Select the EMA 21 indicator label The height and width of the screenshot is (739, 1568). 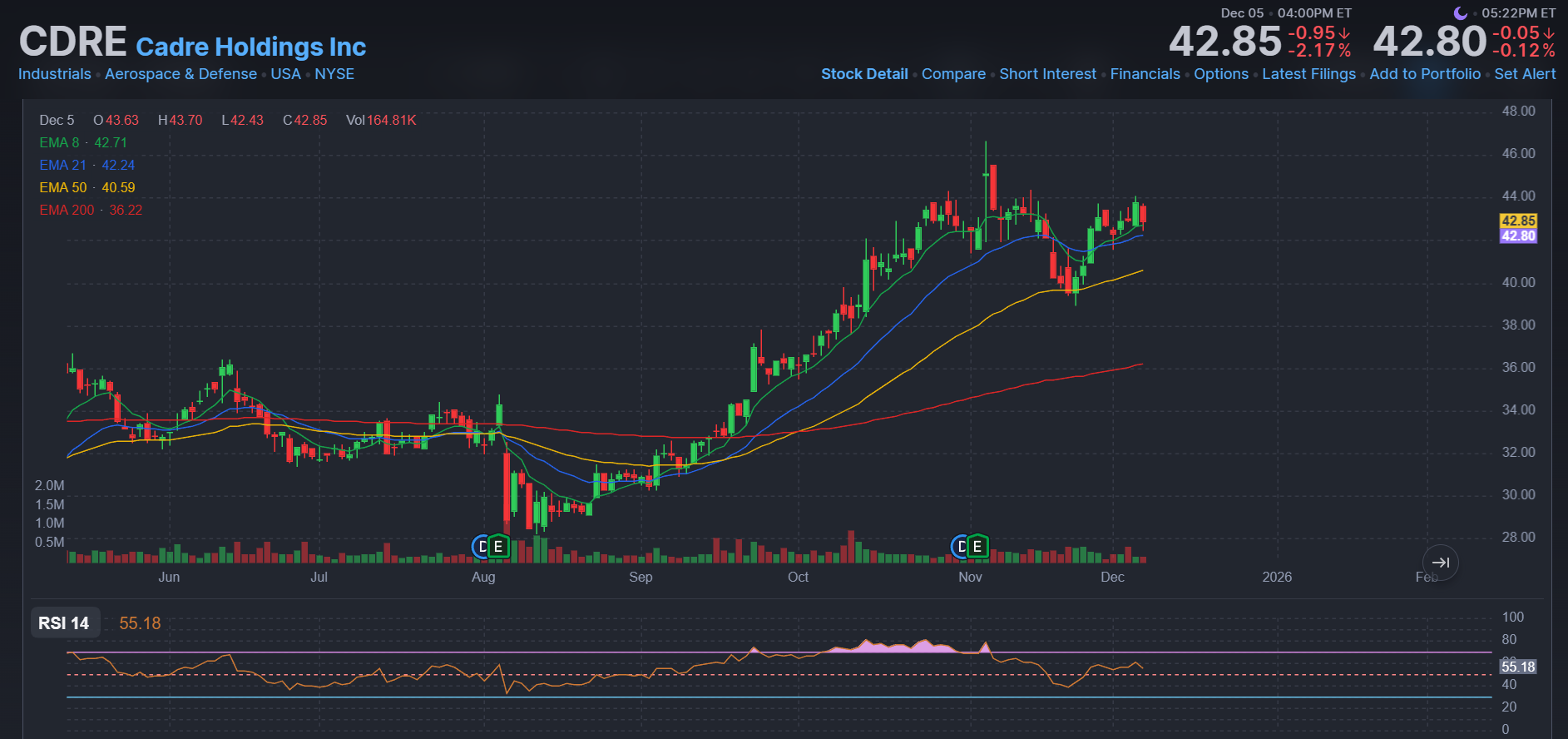[62, 165]
